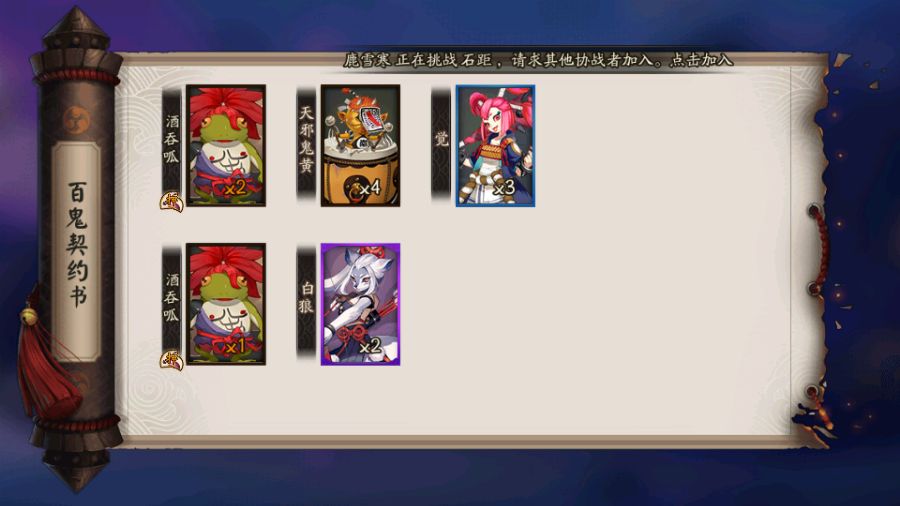
Task: Click the x4 quantity on the drum card
Action: click(369, 188)
